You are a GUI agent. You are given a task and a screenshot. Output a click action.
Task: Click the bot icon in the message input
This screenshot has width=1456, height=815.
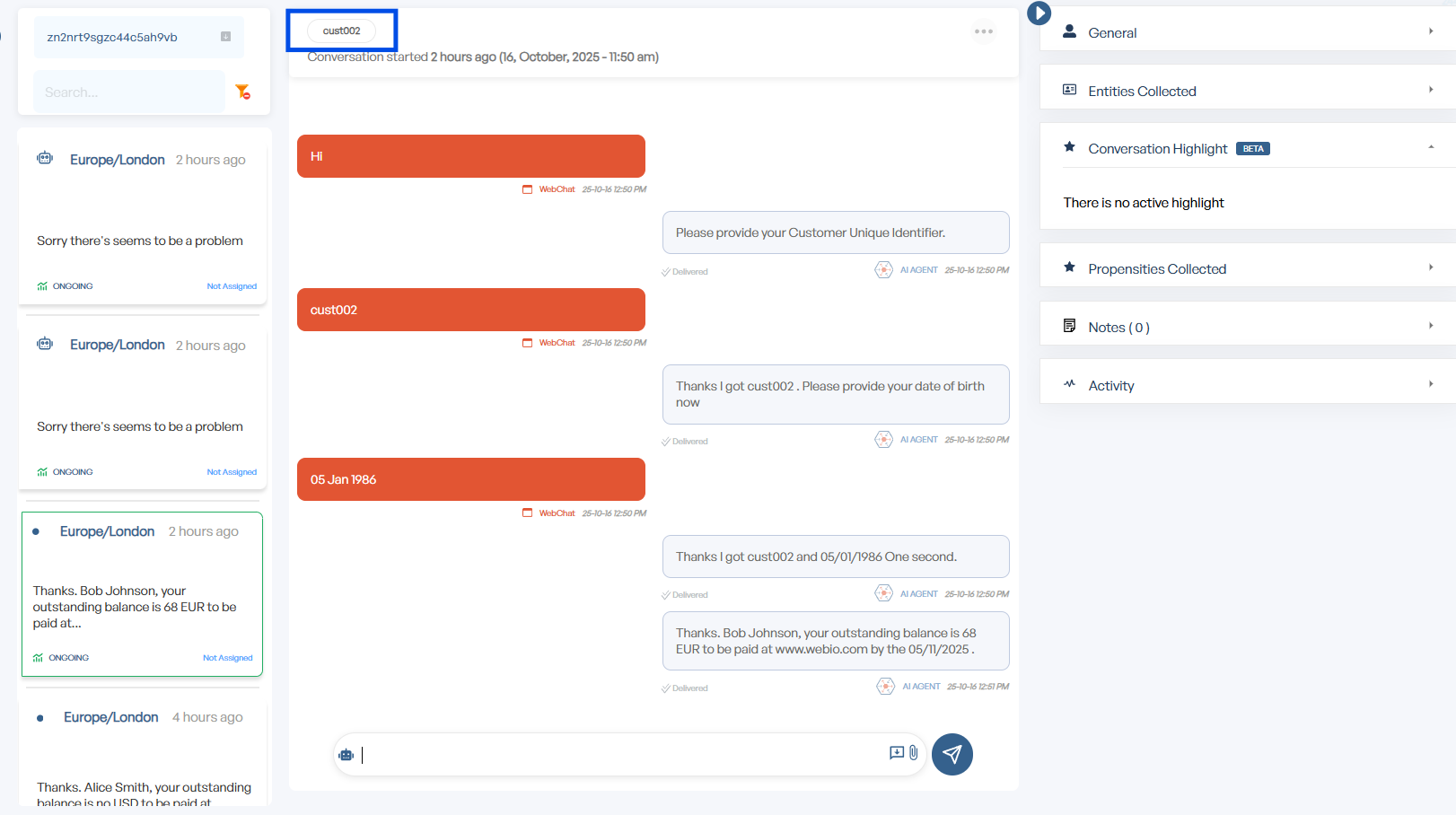346,755
